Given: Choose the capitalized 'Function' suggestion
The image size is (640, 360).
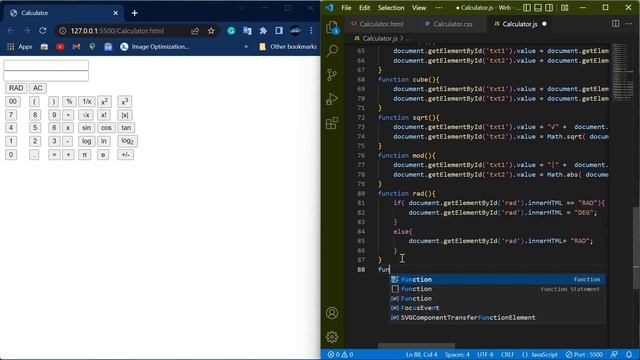Looking at the screenshot, I should pyautogui.click(x=498, y=298).
